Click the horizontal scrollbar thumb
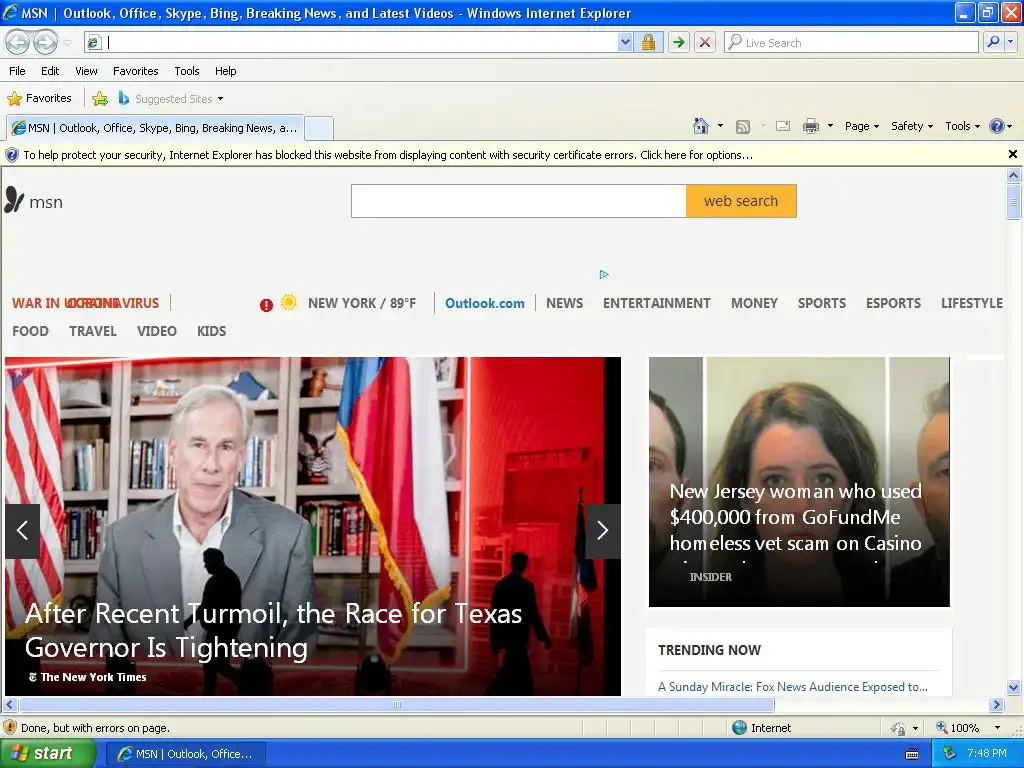The height and width of the screenshot is (768, 1024). tap(396, 705)
